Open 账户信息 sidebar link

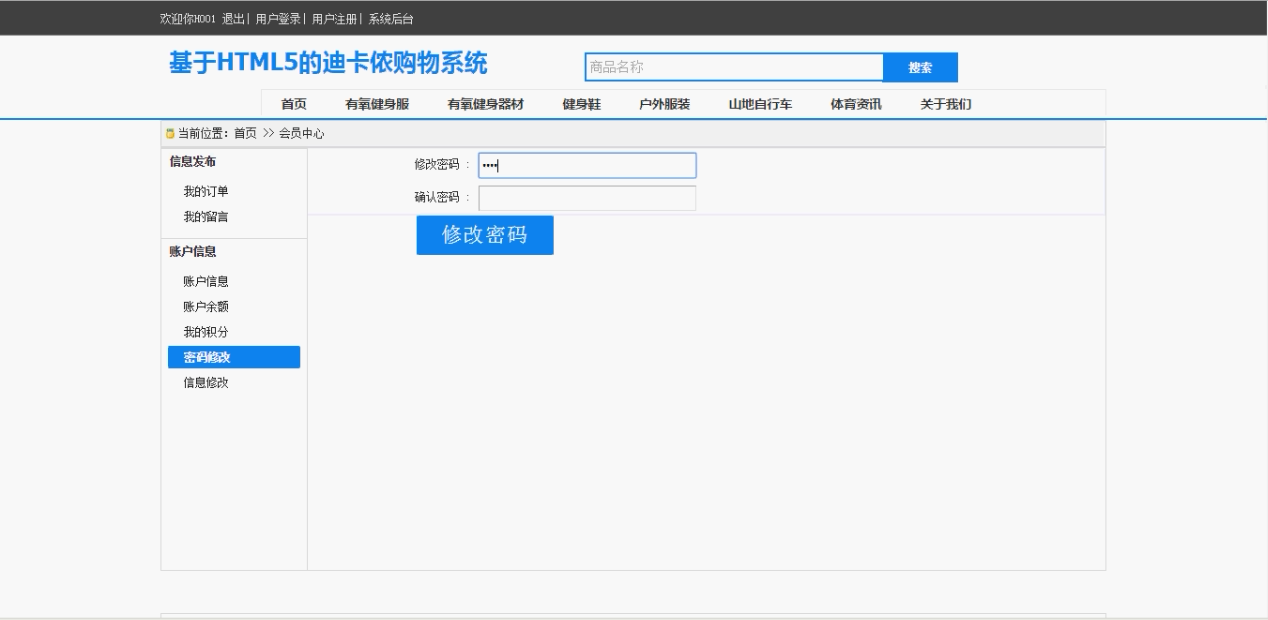206,282
